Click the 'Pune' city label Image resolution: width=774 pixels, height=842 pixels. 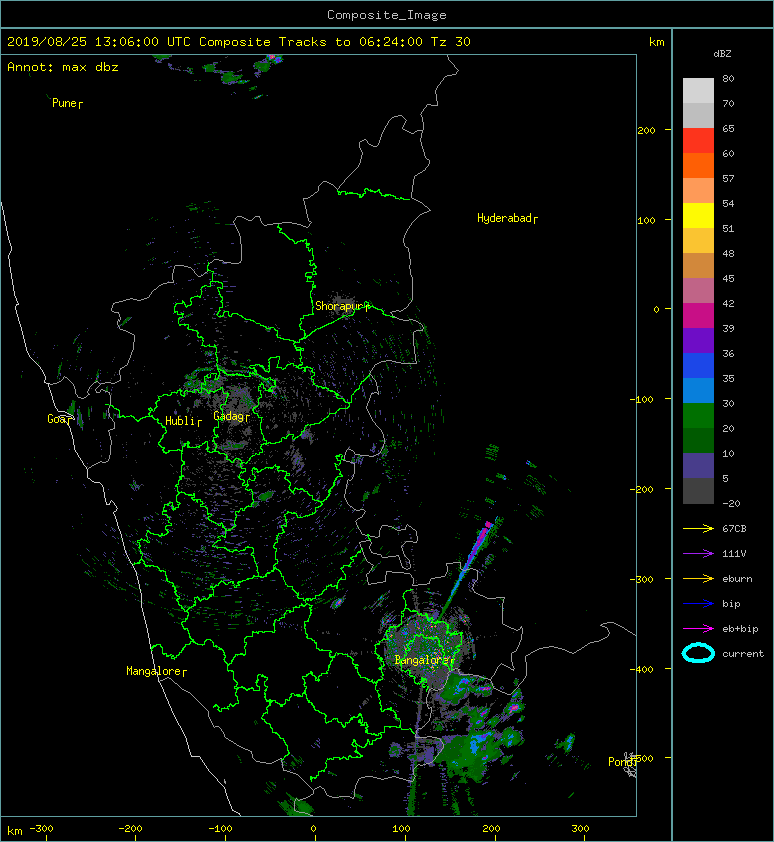pos(64,103)
